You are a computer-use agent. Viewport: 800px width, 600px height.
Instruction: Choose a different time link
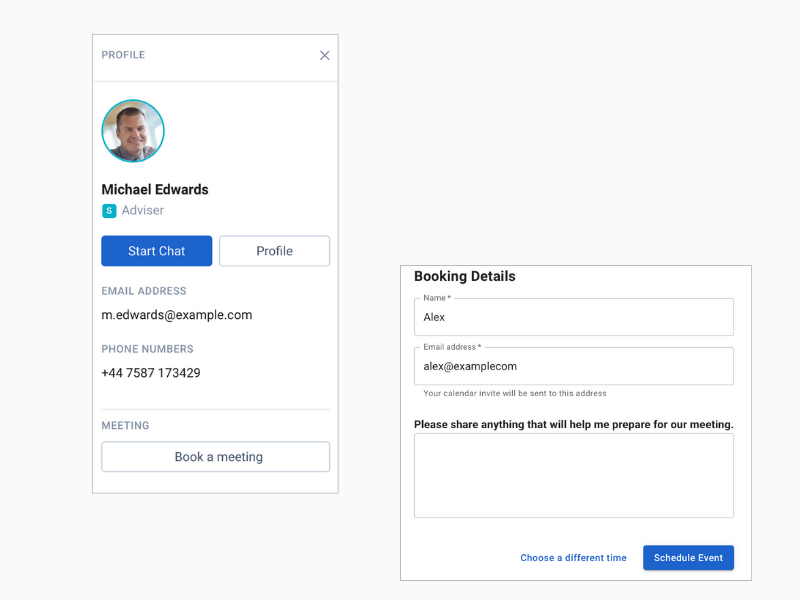[573, 558]
